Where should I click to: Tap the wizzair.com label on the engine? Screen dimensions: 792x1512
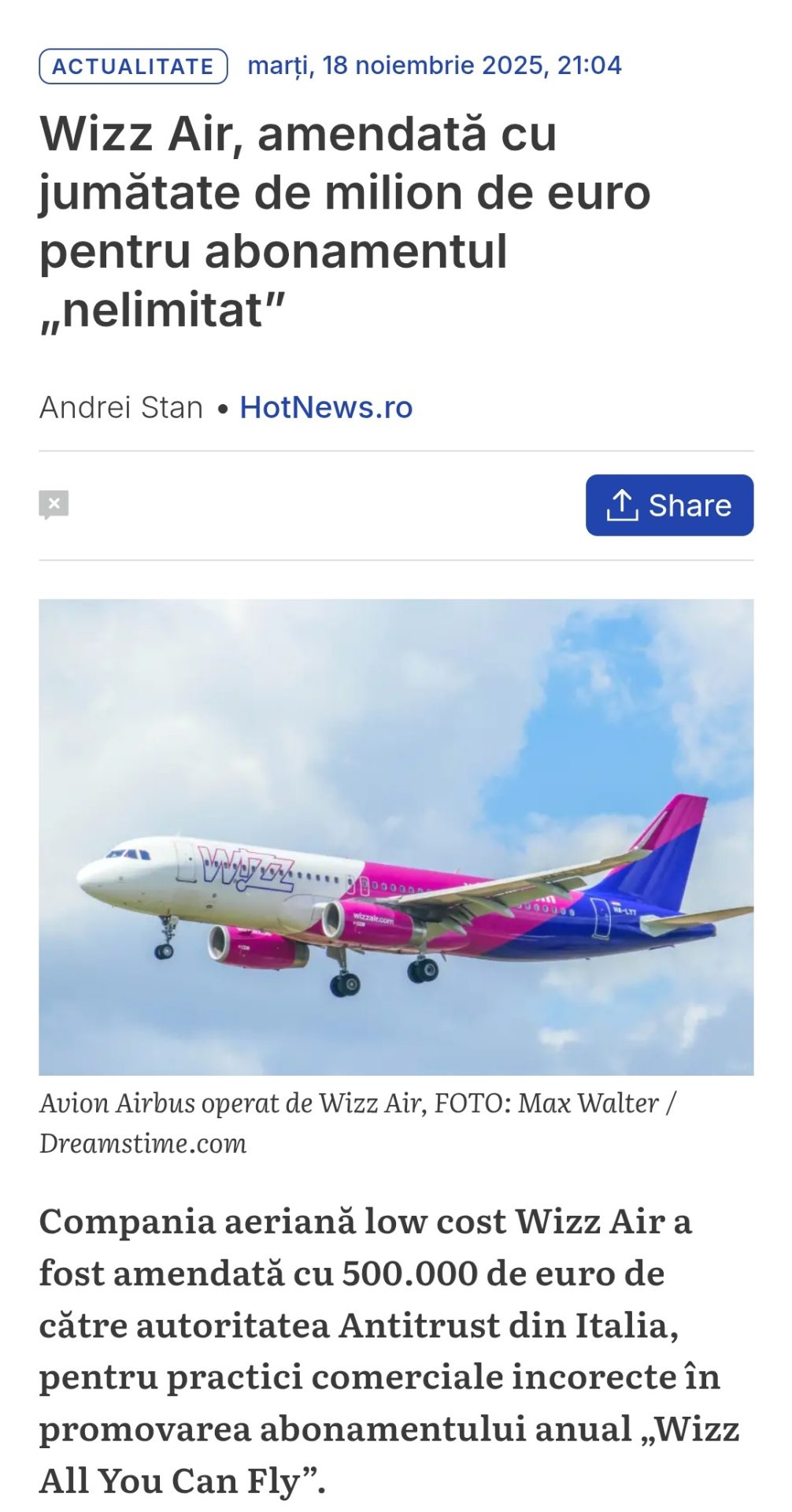pyautogui.click(x=373, y=917)
